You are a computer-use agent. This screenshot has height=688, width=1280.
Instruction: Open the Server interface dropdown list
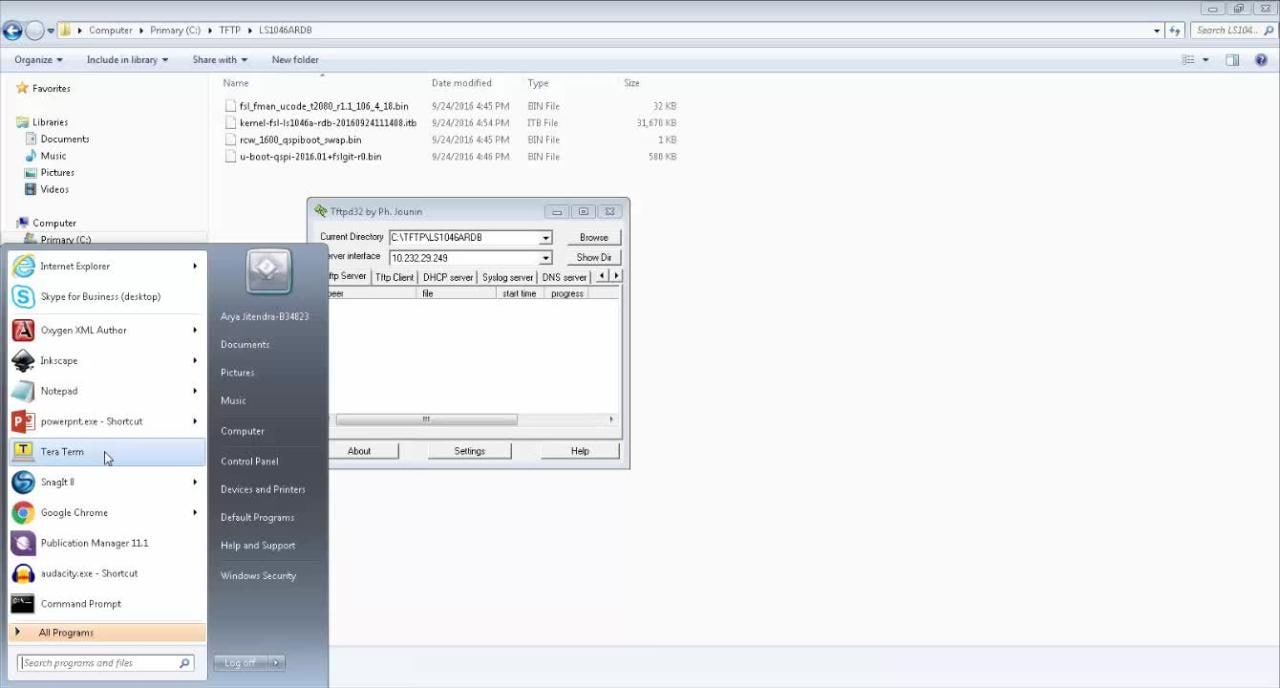pyautogui.click(x=546, y=258)
